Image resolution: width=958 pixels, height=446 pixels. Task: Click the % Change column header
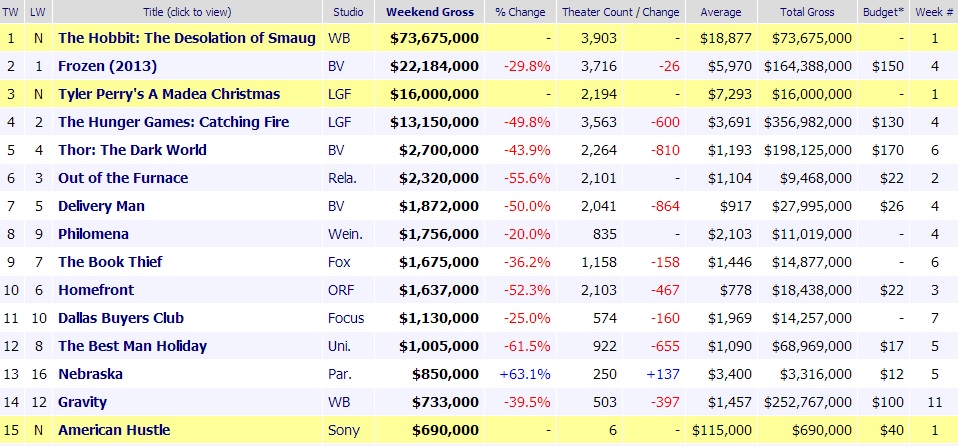click(x=519, y=12)
